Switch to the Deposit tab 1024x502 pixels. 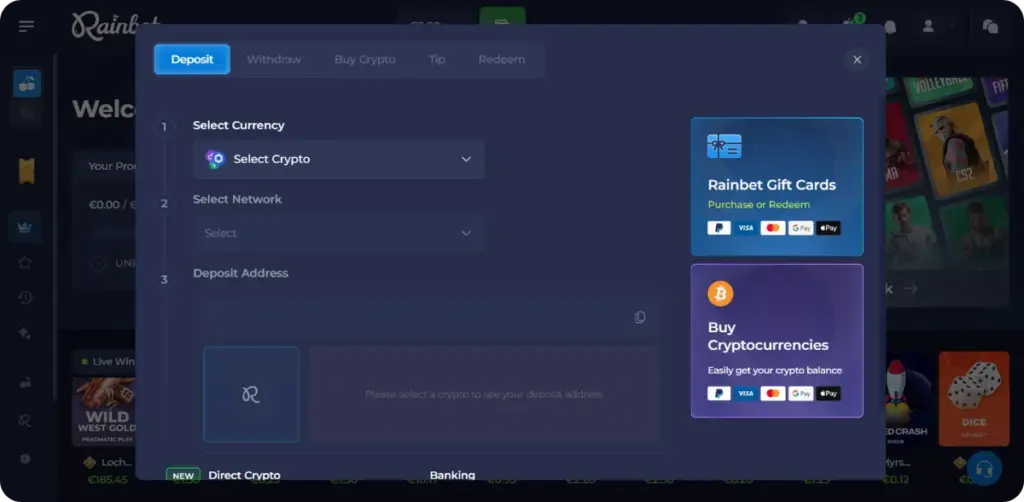[x=192, y=59]
